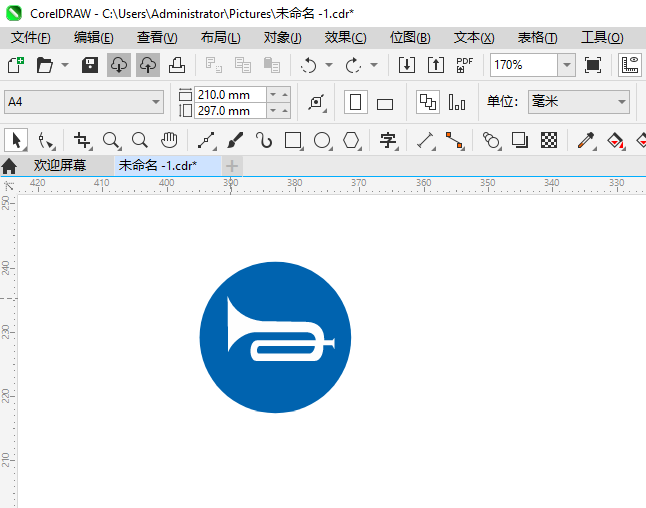
Task: Switch to the 欢迎屏幕 tab
Action: (x=60, y=166)
